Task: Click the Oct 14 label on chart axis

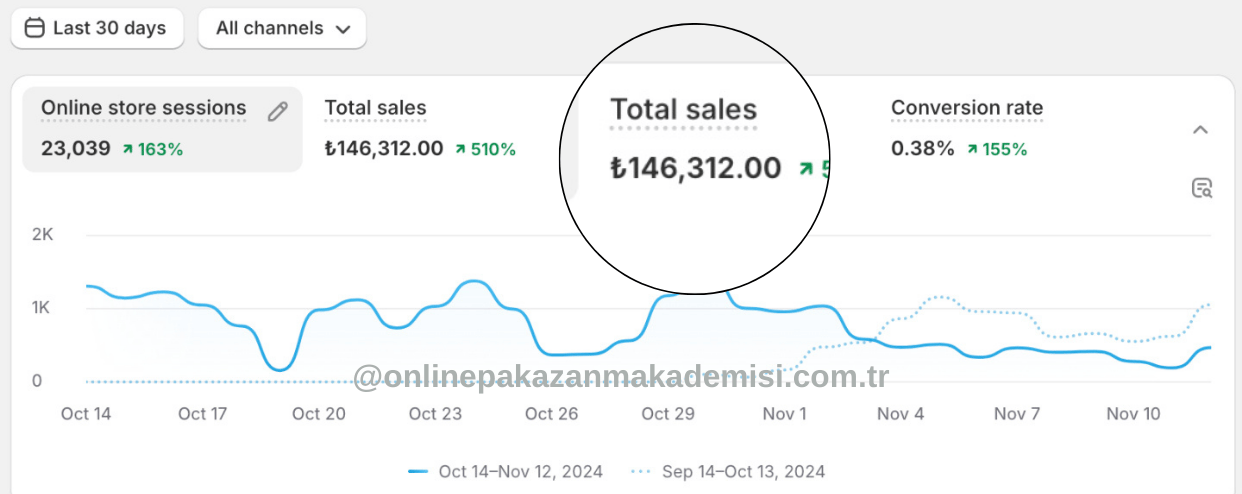Action: coord(86,414)
